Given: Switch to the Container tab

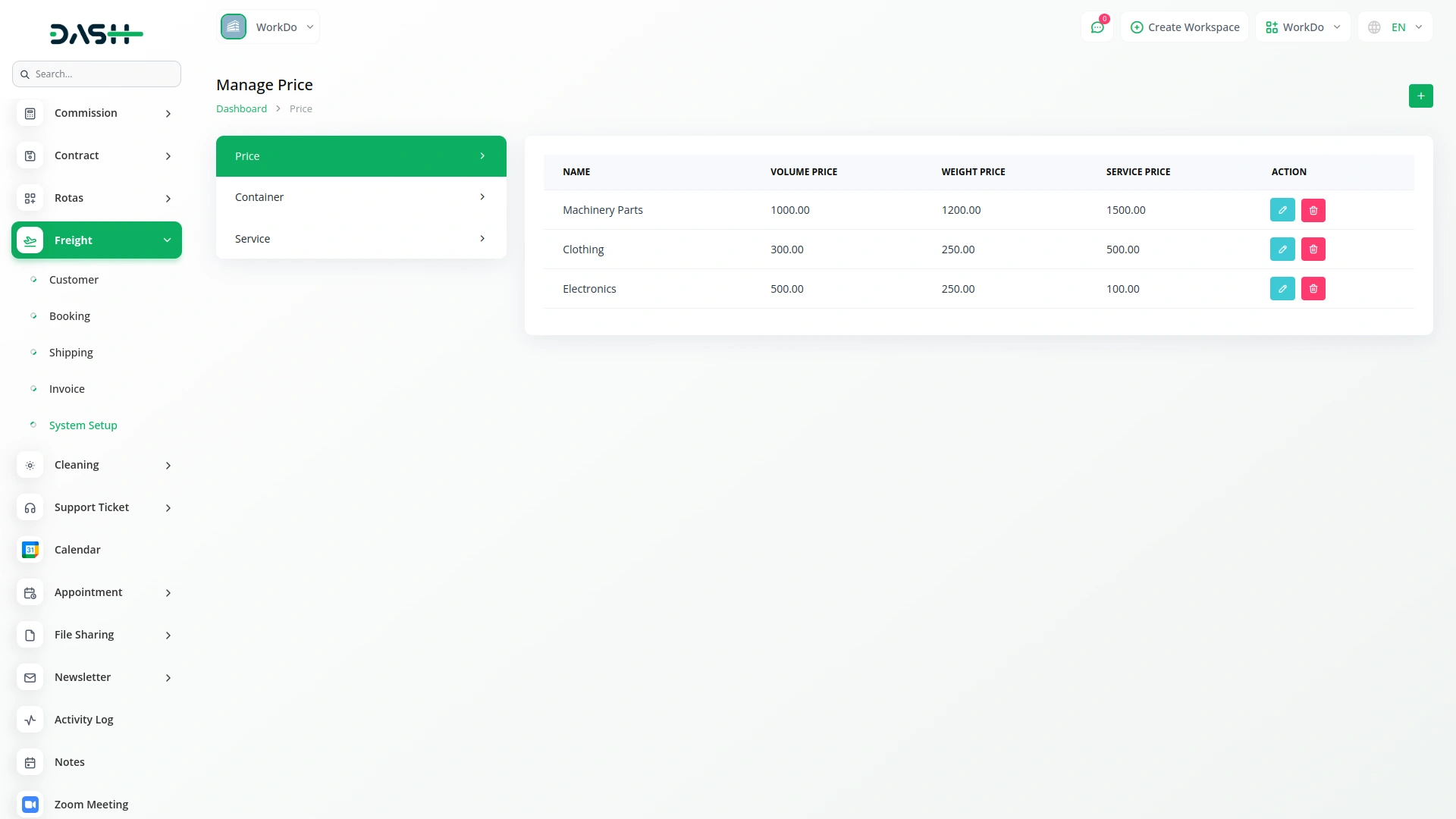Looking at the screenshot, I should 361,196.
